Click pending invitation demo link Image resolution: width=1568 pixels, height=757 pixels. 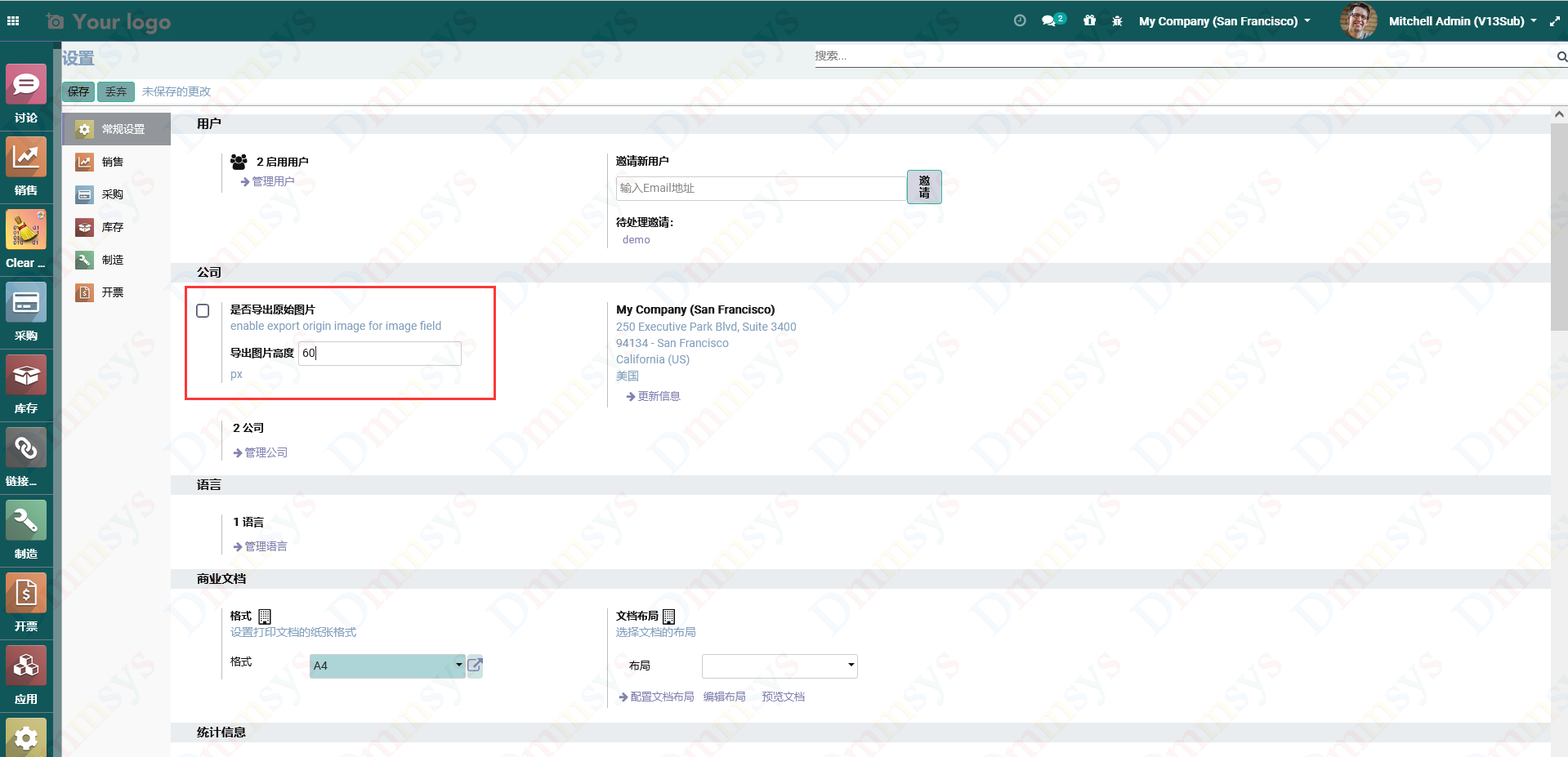[637, 239]
